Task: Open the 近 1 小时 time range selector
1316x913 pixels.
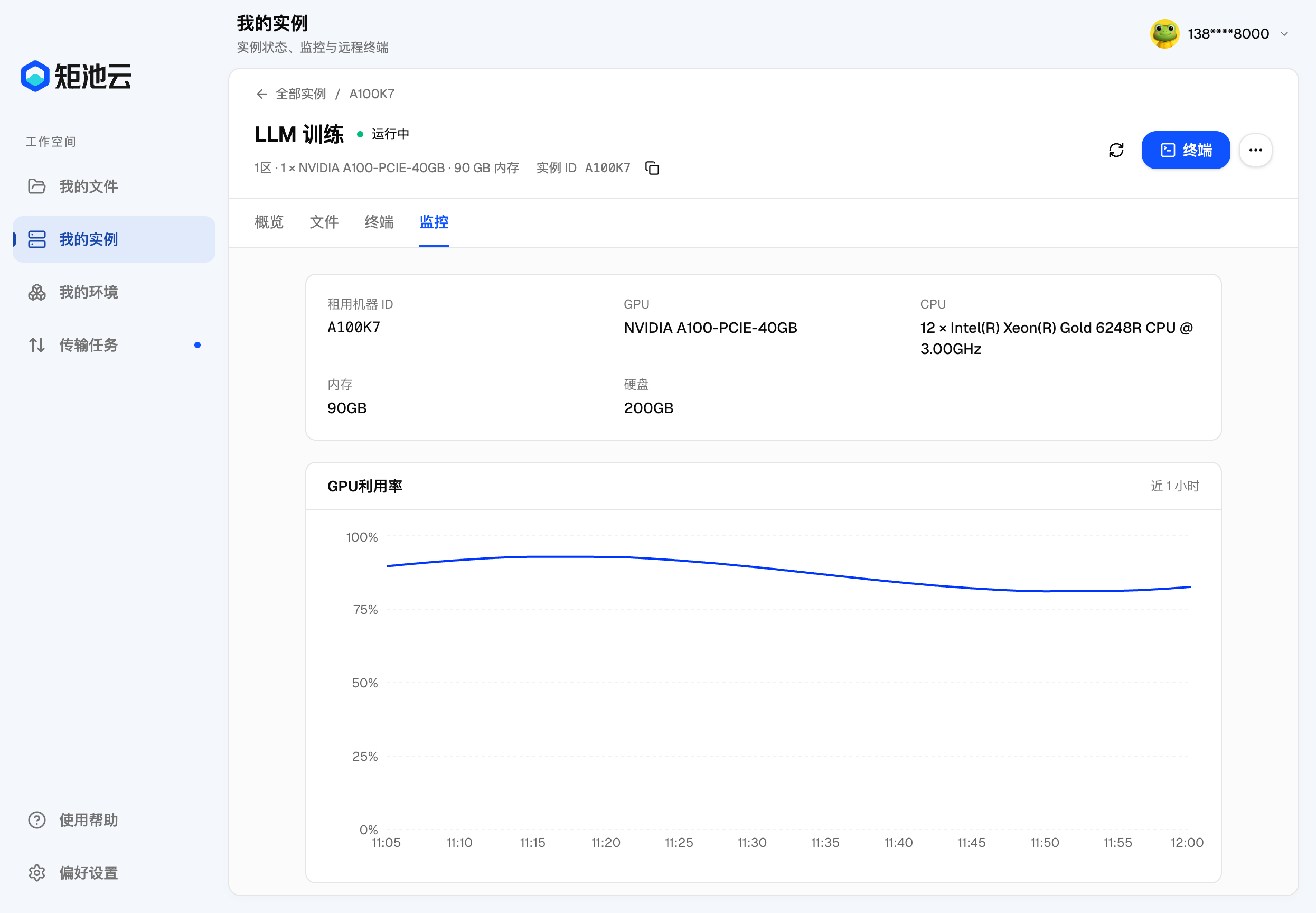Action: pos(1175,486)
